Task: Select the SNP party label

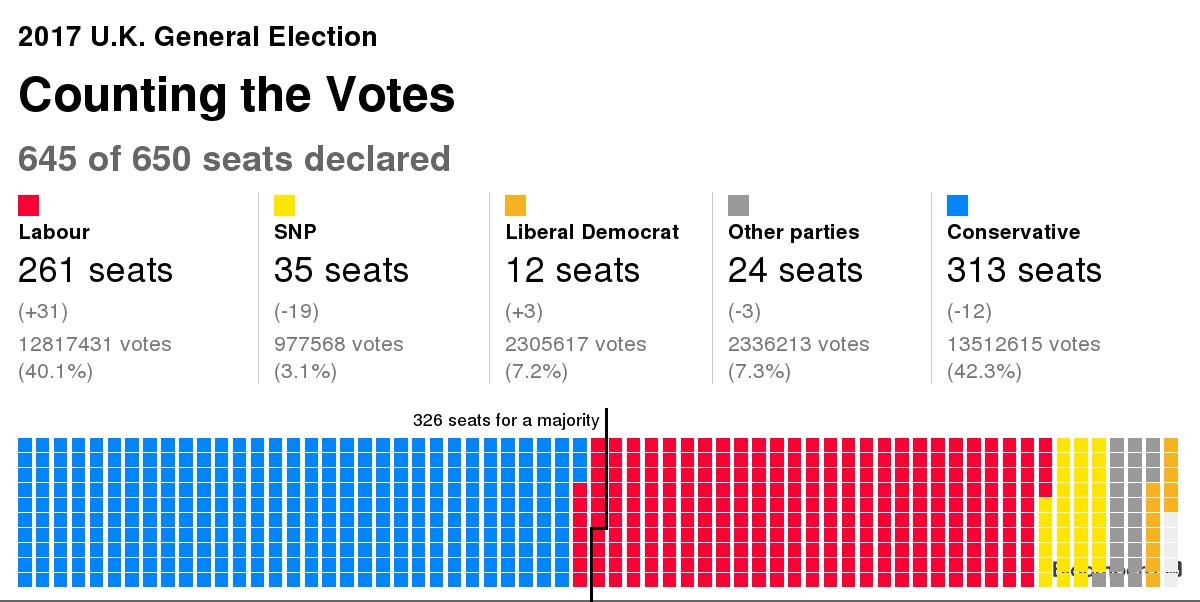Action: 294,232
